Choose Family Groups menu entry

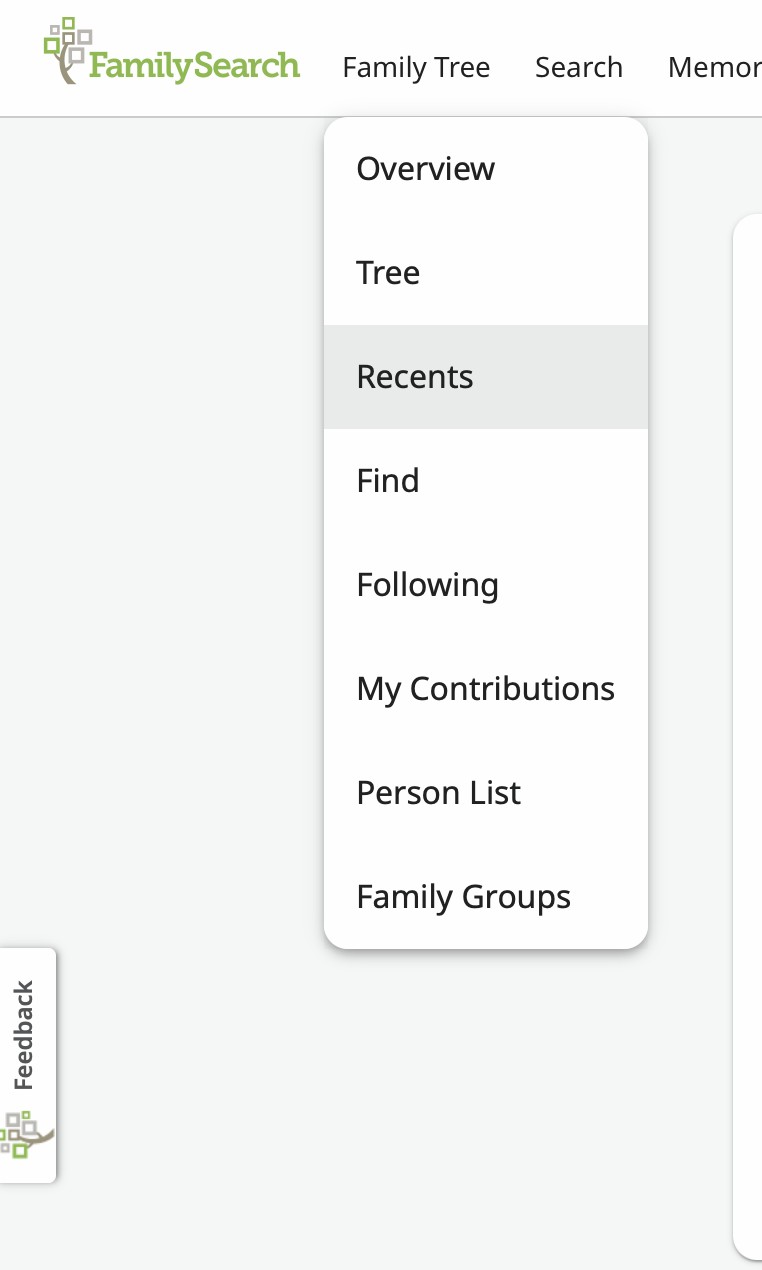pos(463,897)
